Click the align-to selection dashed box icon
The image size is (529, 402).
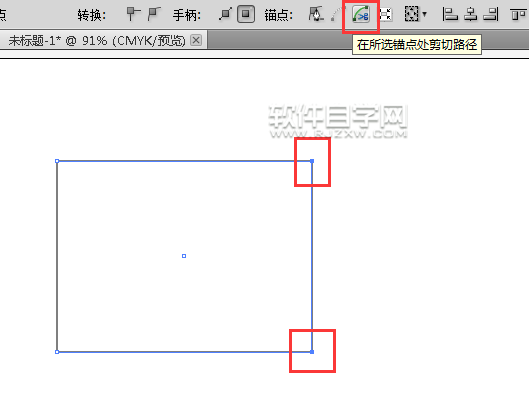click(412, 14)
